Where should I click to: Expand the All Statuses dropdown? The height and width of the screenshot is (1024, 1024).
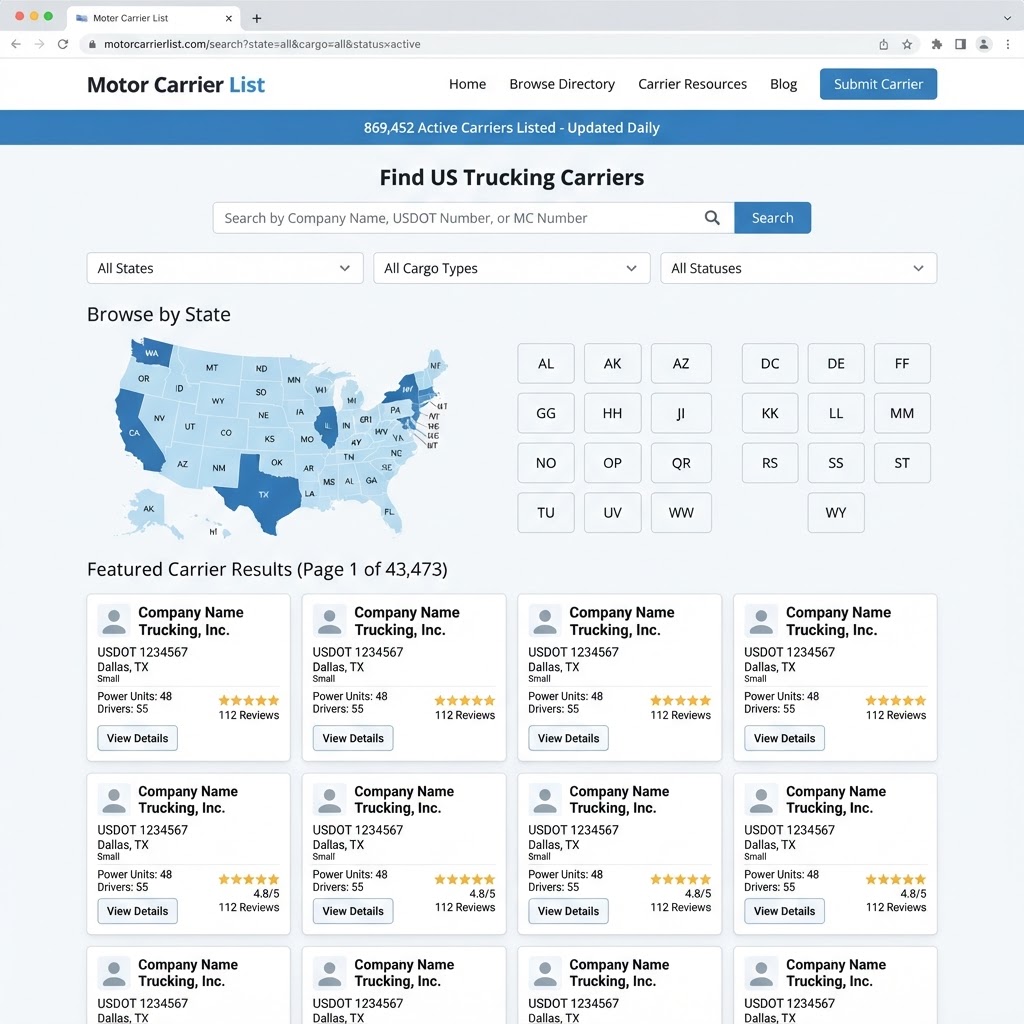coord(798,268)
